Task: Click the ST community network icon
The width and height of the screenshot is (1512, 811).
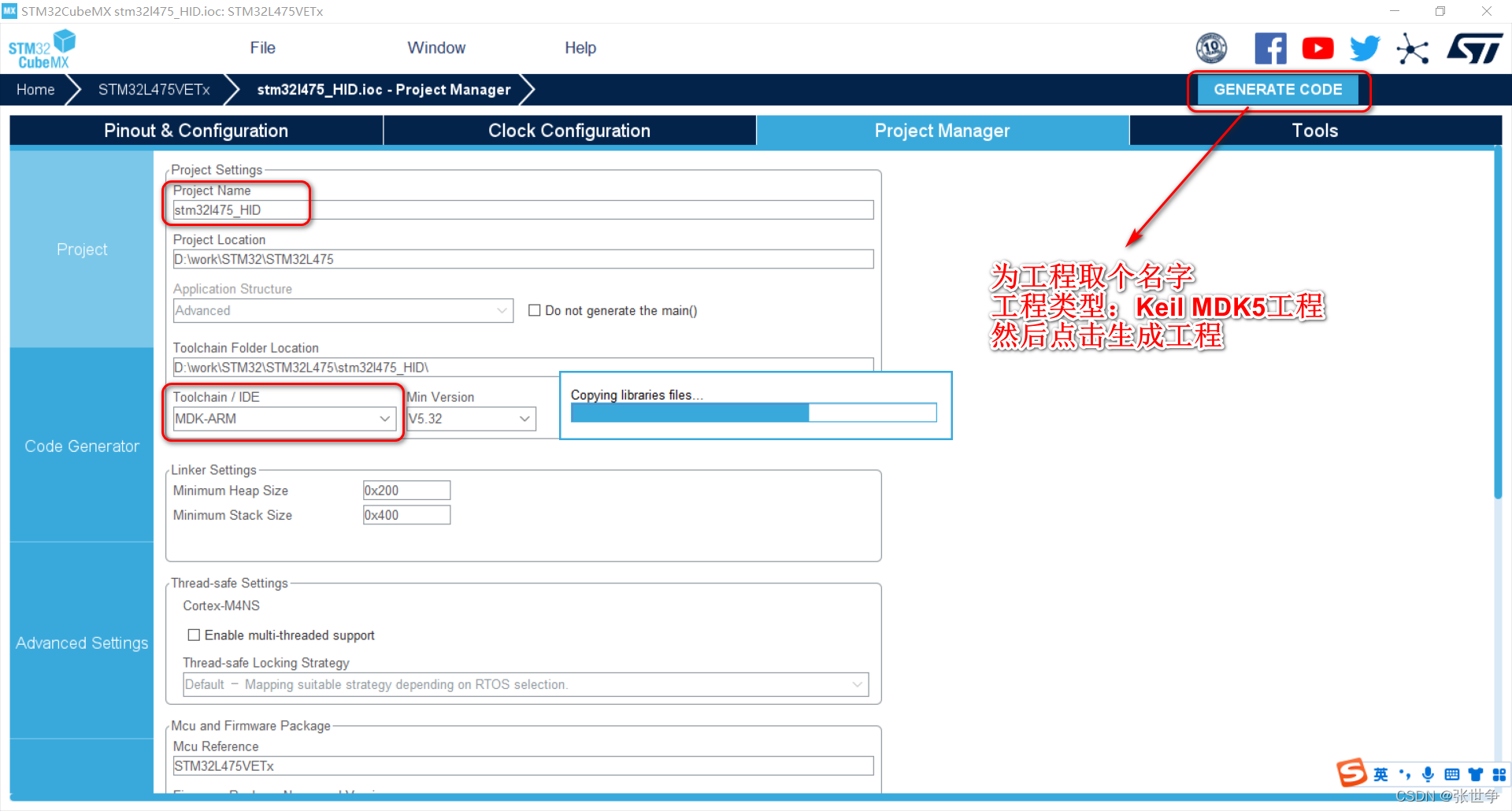Action: 1412,49
